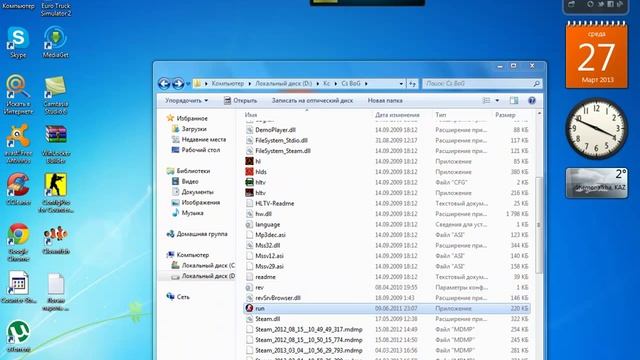Click the Кс breadcrumb segment
This screenshot has height=360, width=640.
pyautogui.click(x=327, y=84)
